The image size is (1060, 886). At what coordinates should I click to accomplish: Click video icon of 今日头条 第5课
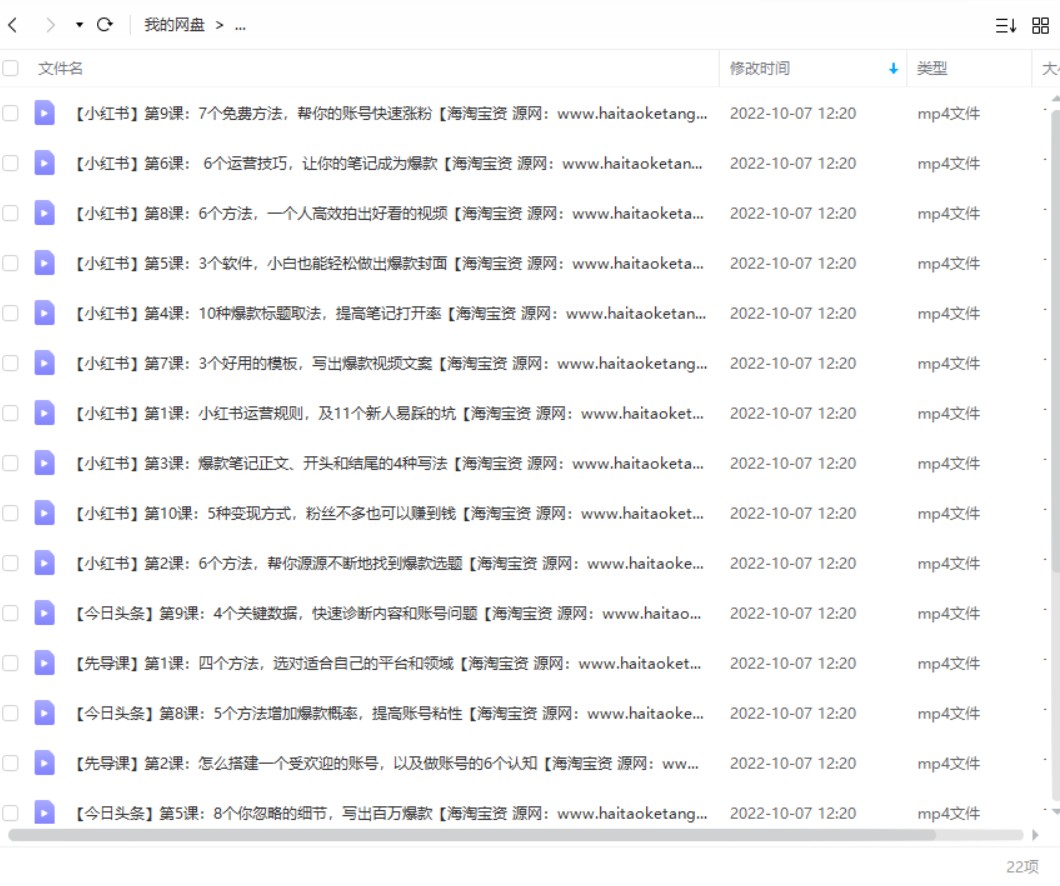click(45, 812)
